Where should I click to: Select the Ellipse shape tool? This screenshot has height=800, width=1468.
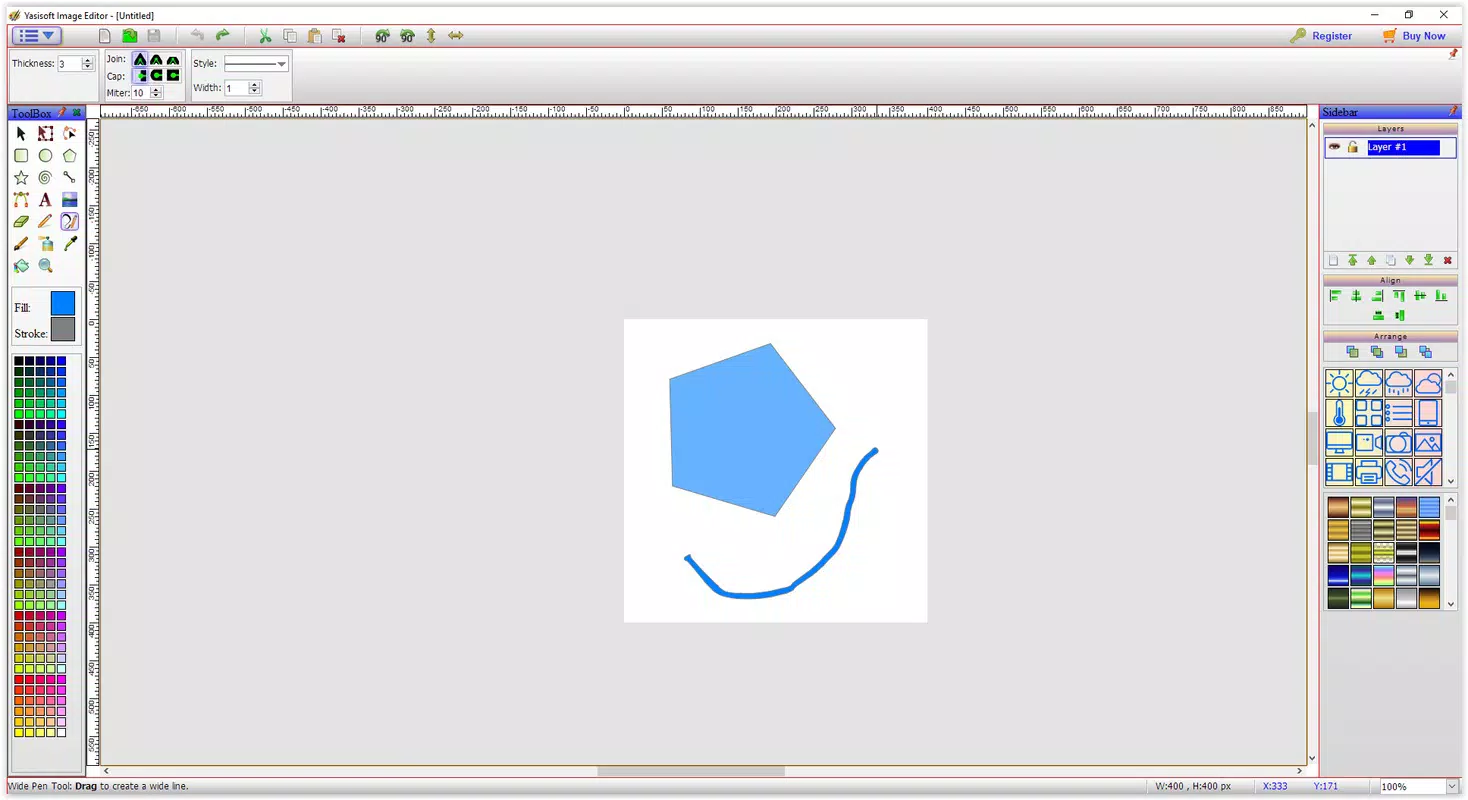pyautogui.click(x=45, y=155)
